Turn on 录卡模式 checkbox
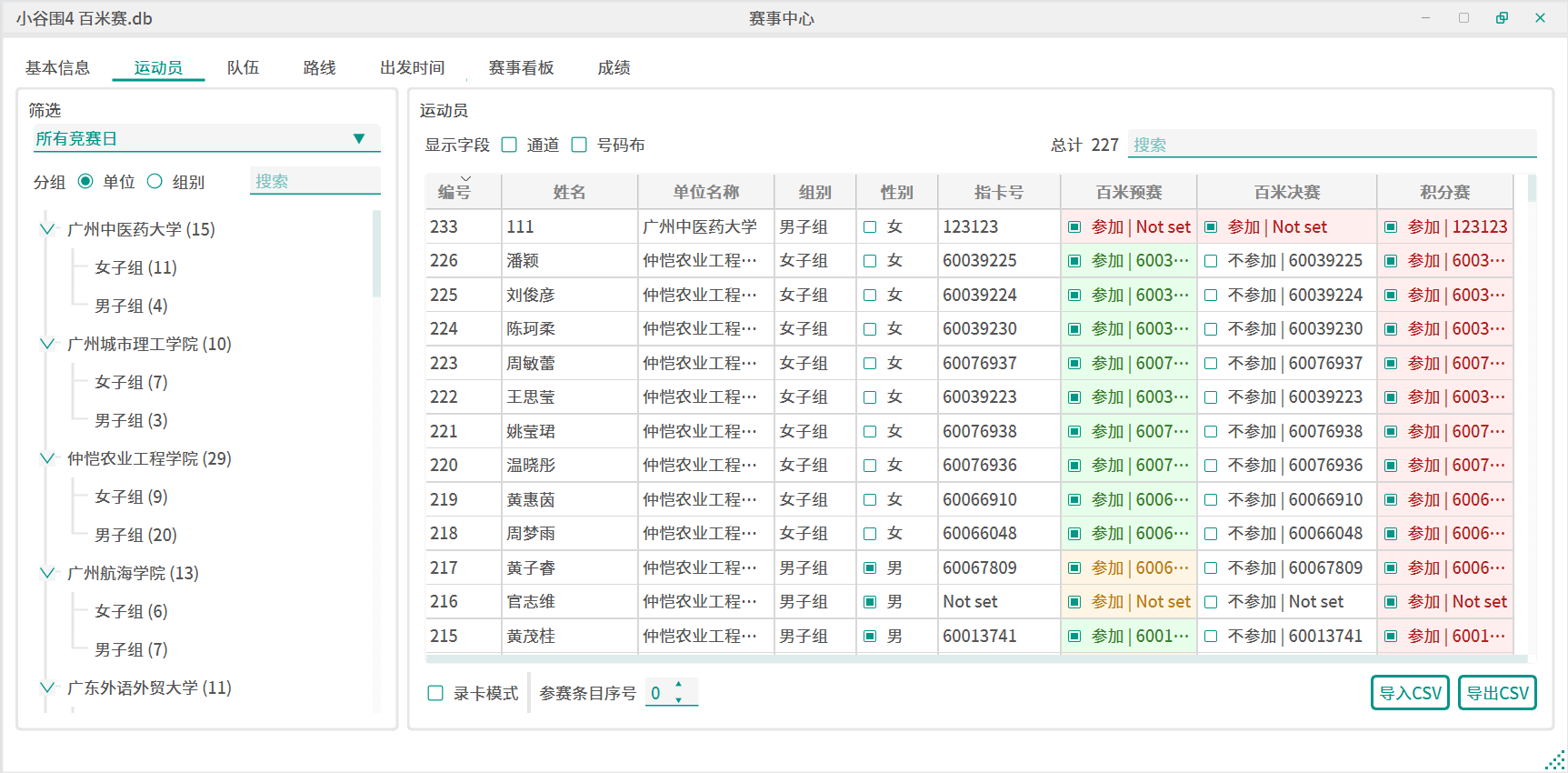Screen dimensions: 1568x773 [x=435, y=694]
